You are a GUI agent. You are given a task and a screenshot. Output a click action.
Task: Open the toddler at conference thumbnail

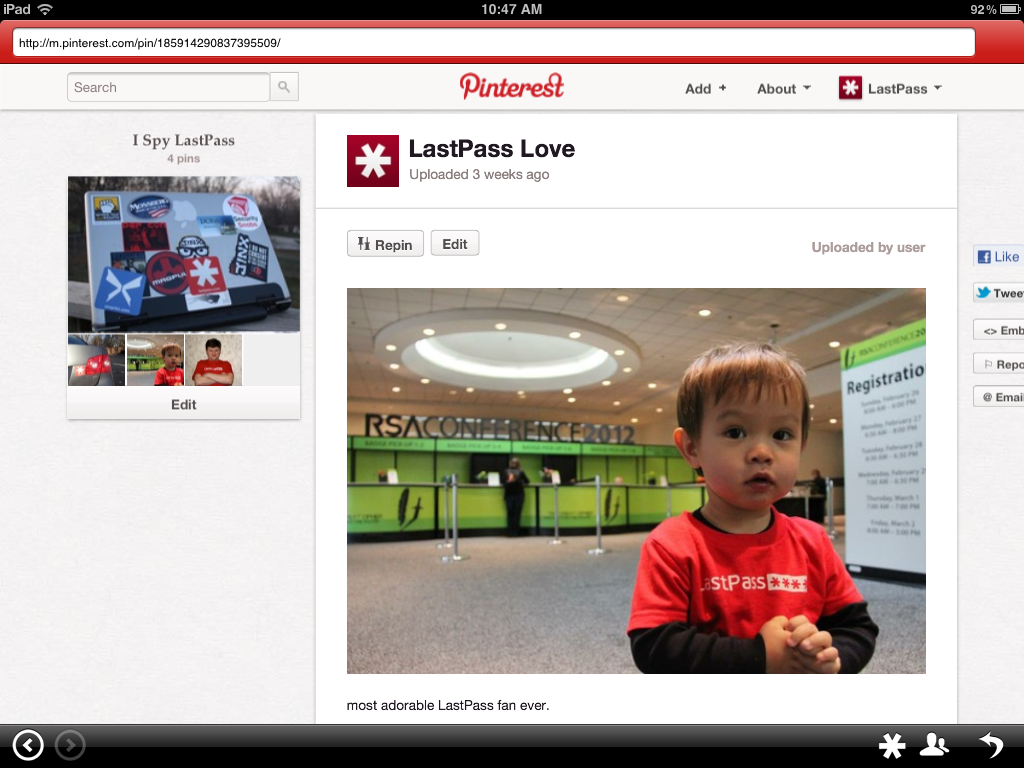click(x=155, y=360)
